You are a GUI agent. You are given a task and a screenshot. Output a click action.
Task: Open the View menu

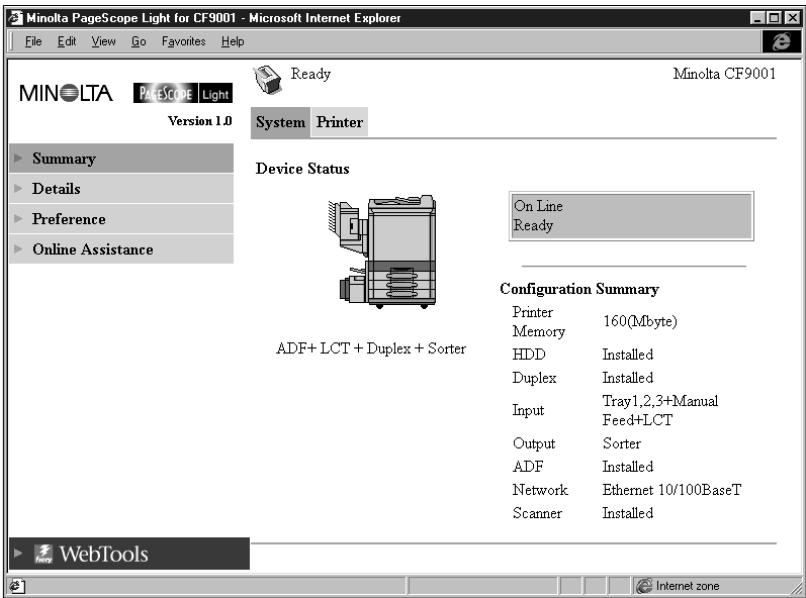point(103,41)
